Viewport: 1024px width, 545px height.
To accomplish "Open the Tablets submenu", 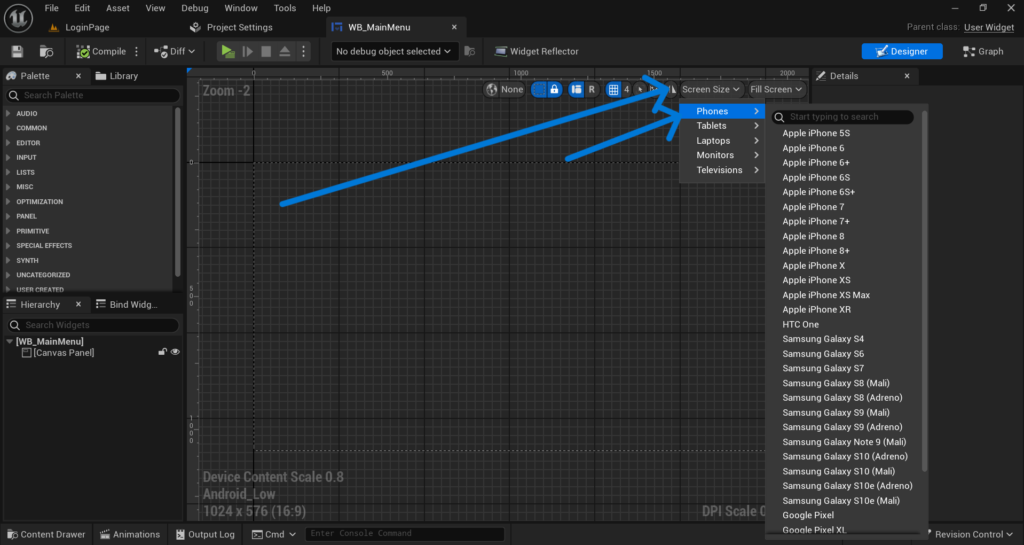I will click(x=722, y=126).
